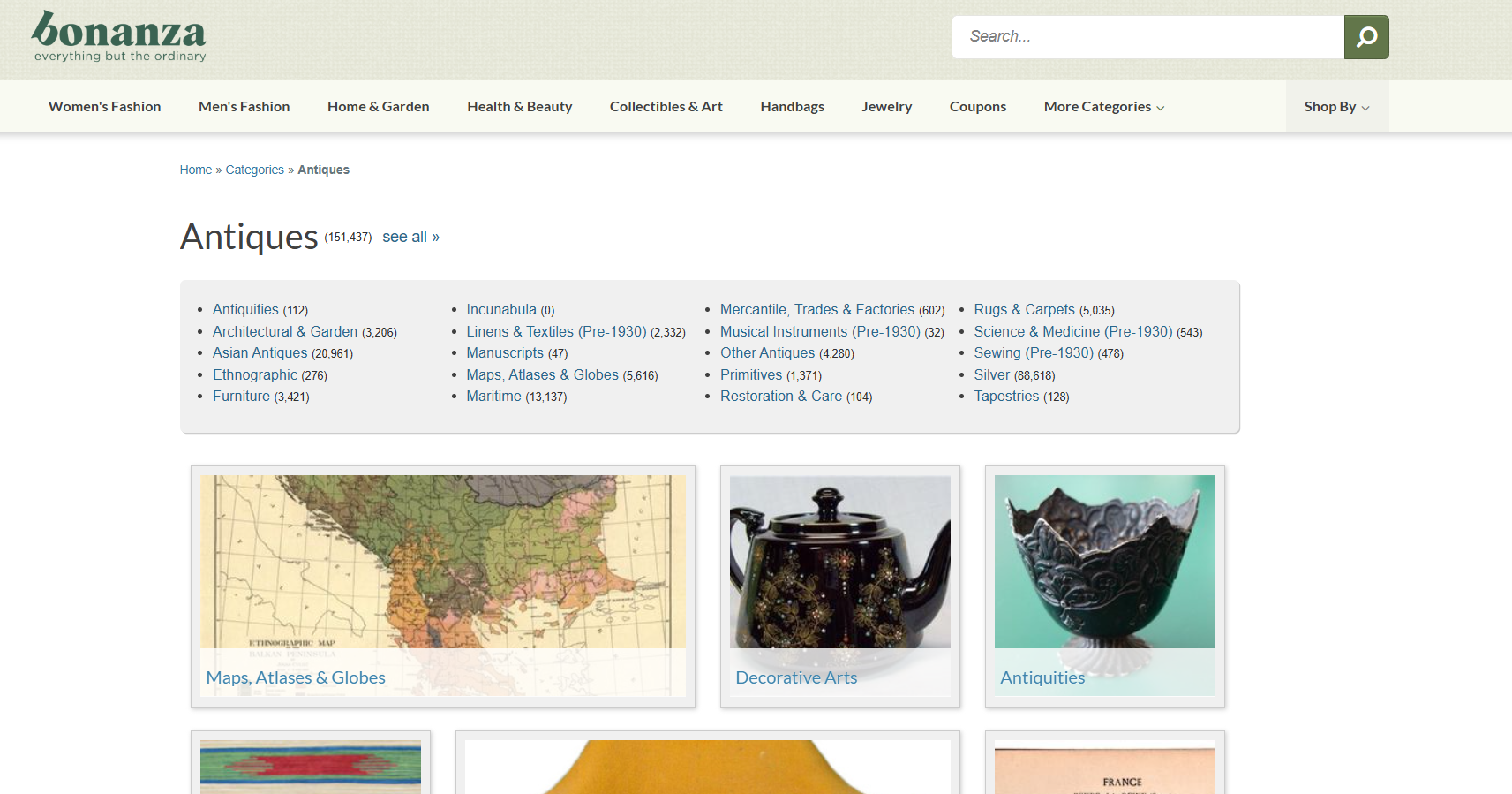Image resolution: width=1512 pixels, height=794 pixels.
Task: Go to Categories breadcrumb link
Action: (x=255, y=170)
